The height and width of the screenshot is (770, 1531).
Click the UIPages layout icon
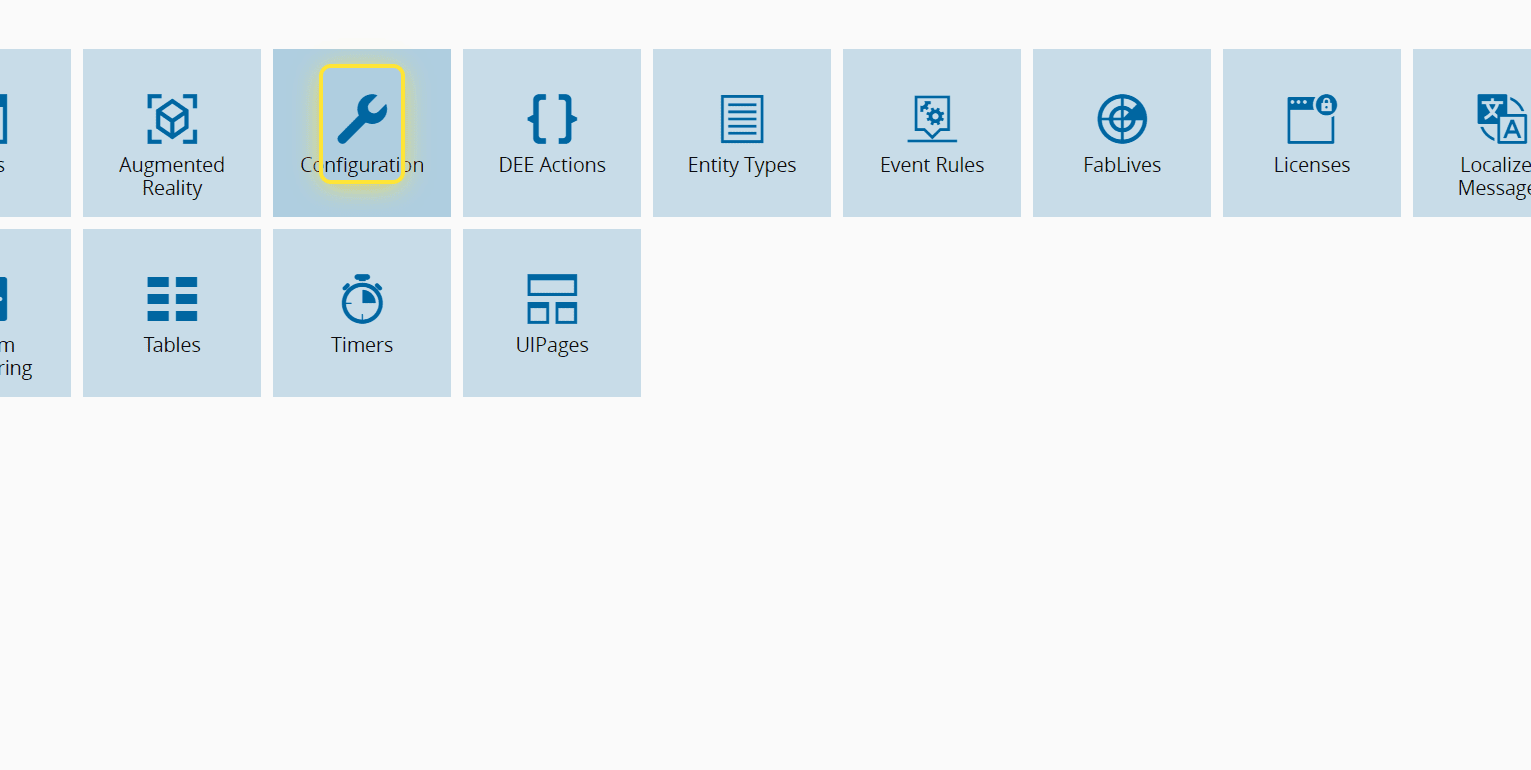pos(552,299)
